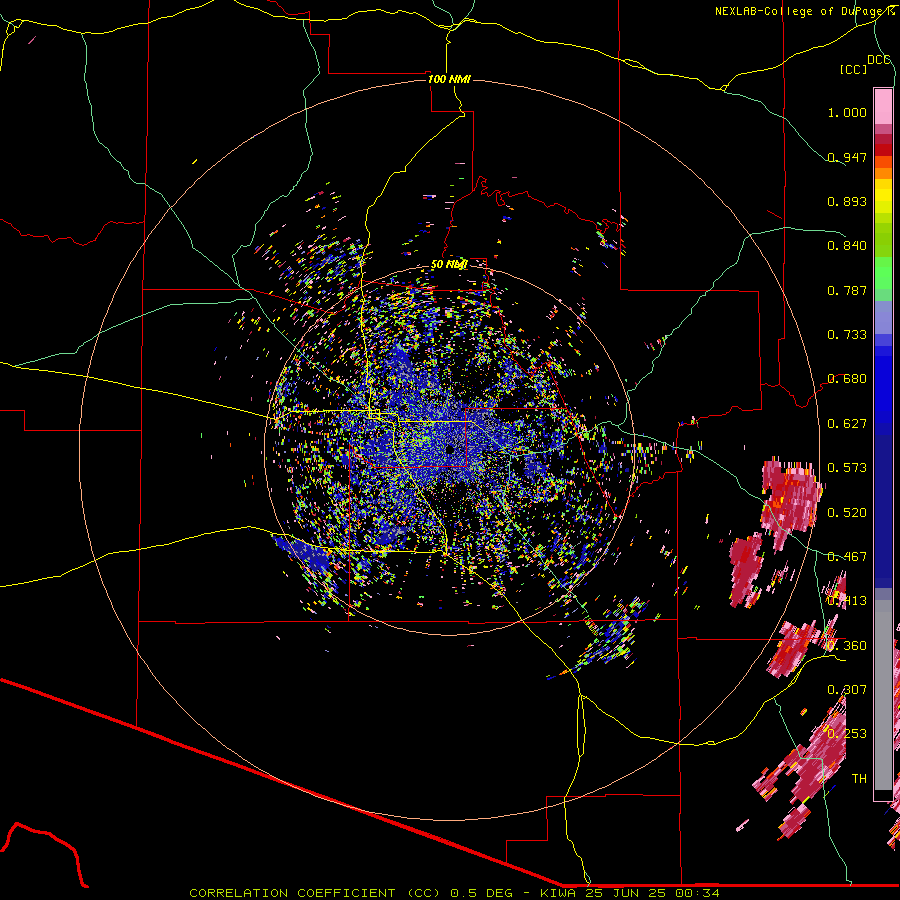Select the lavender segment of the color bar
The image size is (900, 900).
pos(883,317)
